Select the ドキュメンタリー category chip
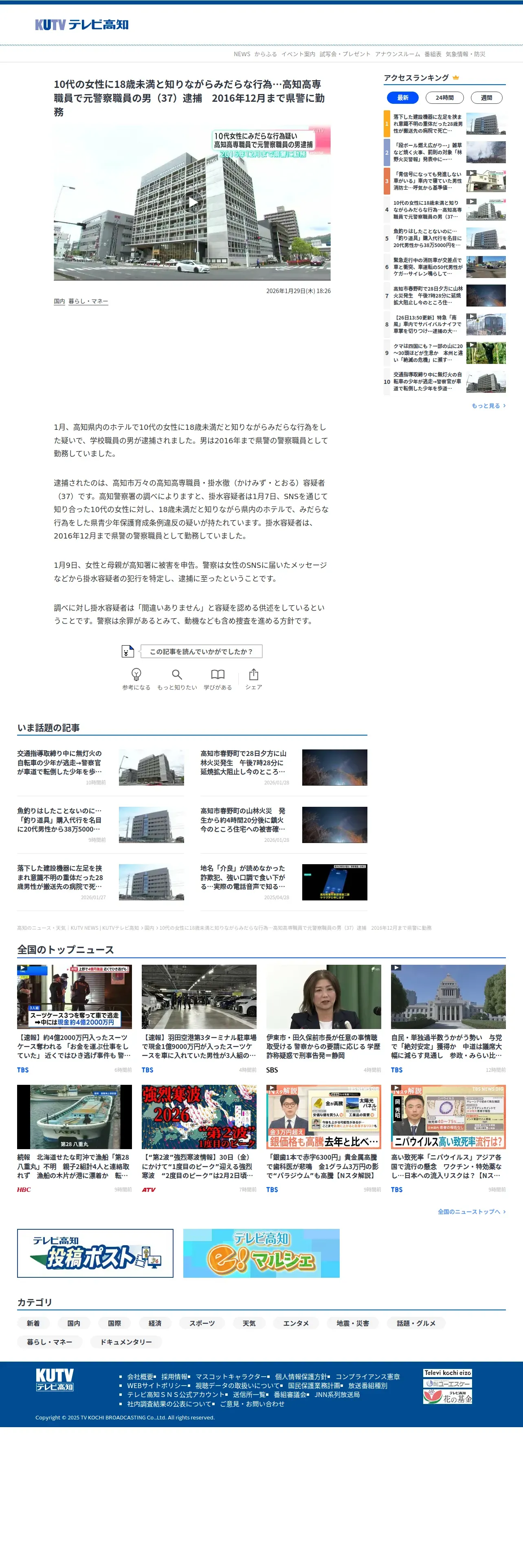The height and width of the screenshot is (1568, 523). click(x=126, y=1342)
